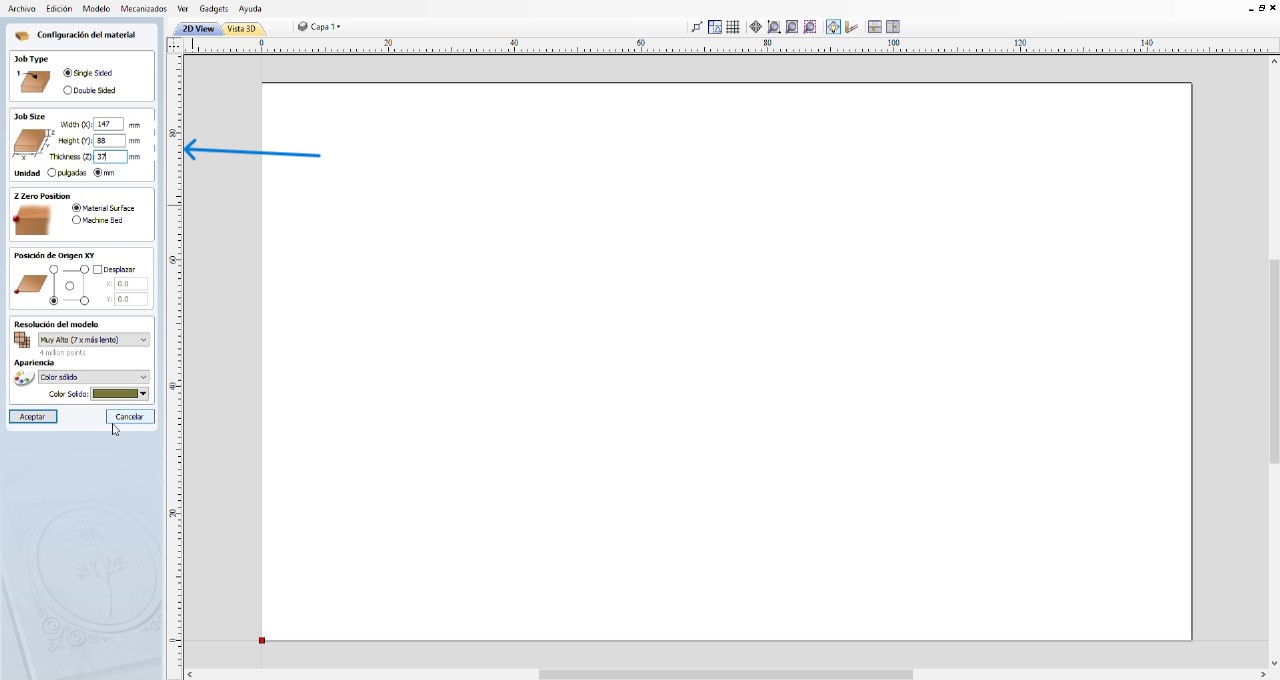1280x680 pixels.
Task: Click the Cancelar button
Action: click(x=130, y=416)
